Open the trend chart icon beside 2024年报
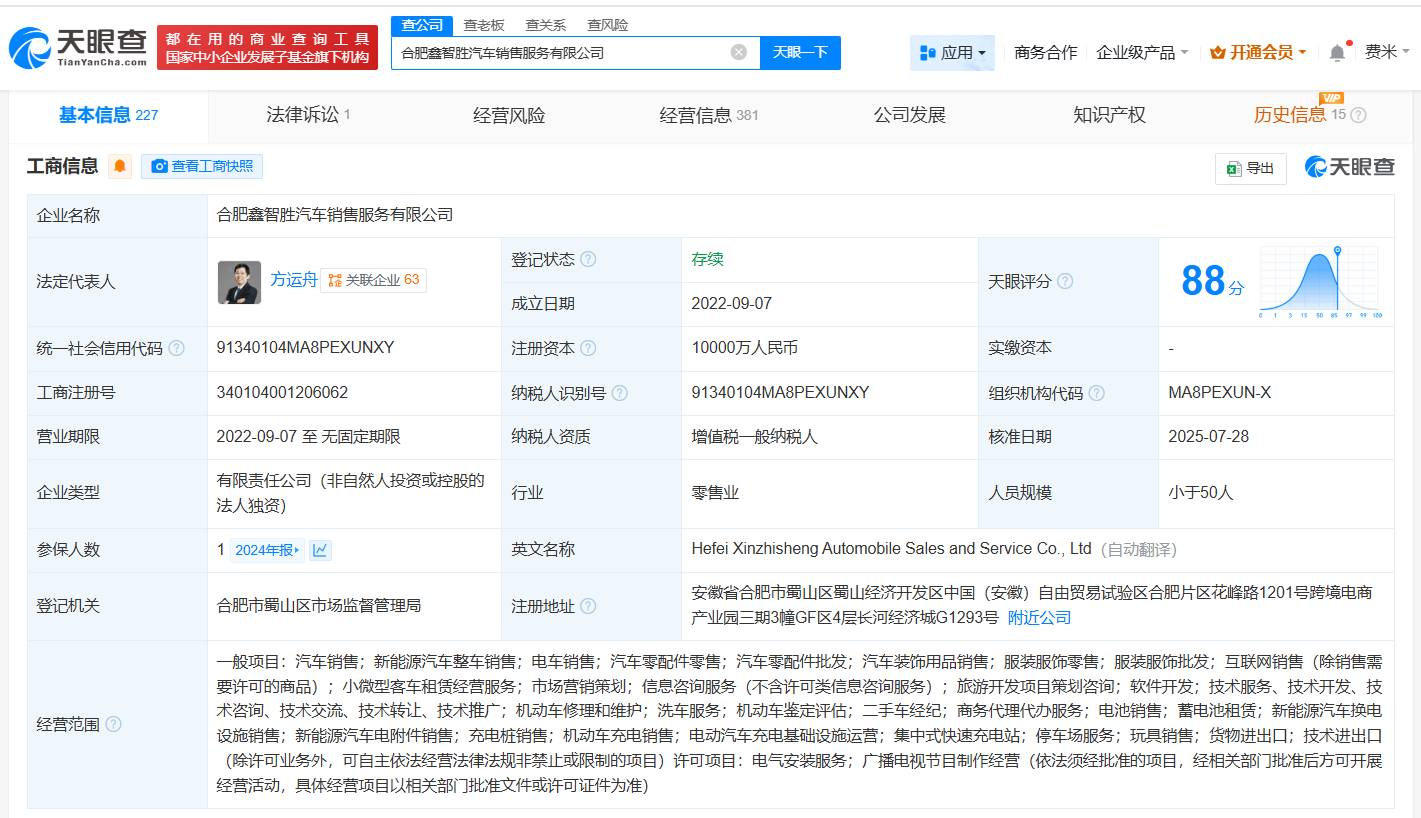The height and width of the screenshot is (818, 1421). pyautogui.click(x=320, y=550)
